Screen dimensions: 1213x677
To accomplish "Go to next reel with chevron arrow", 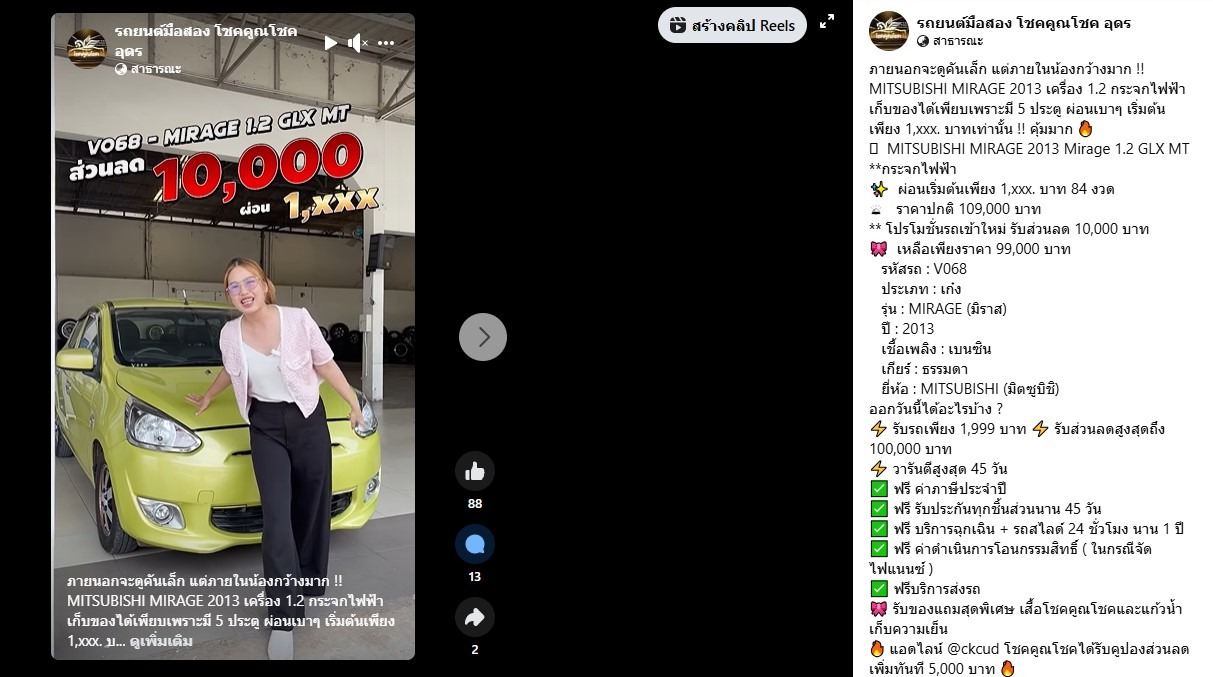I will point(483,337).
